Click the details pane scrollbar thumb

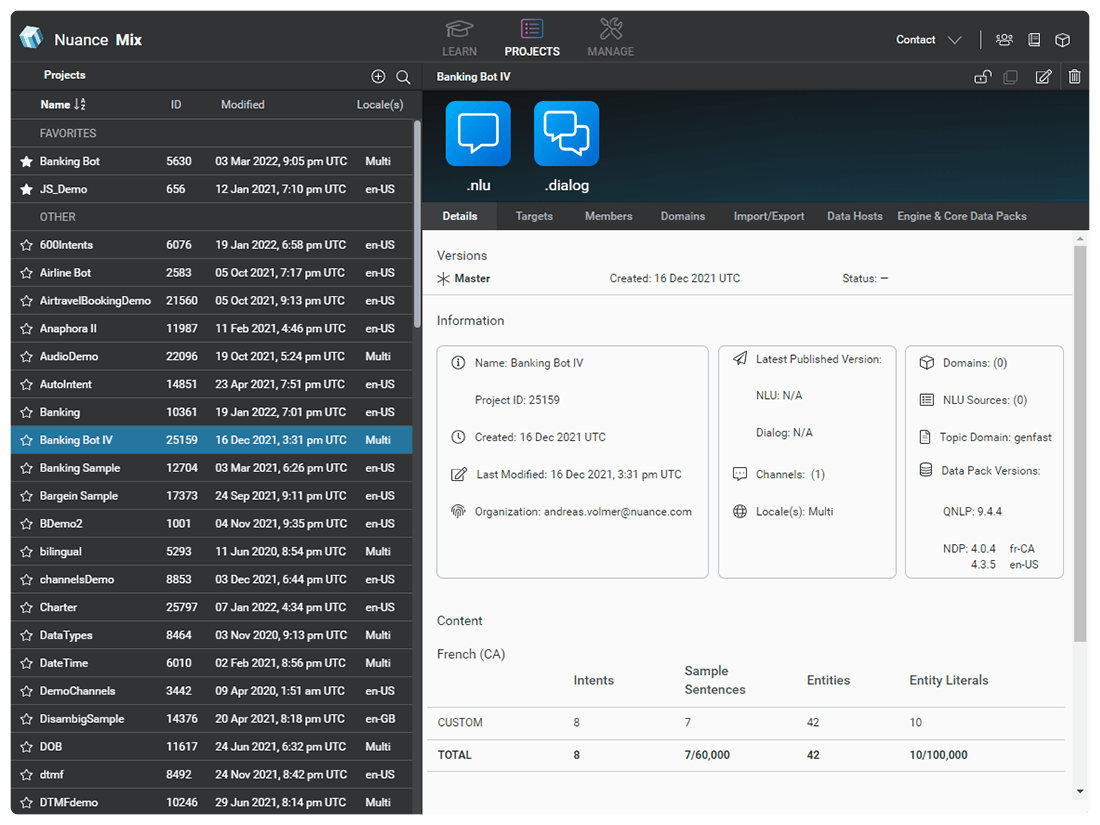pos(1080,442)
